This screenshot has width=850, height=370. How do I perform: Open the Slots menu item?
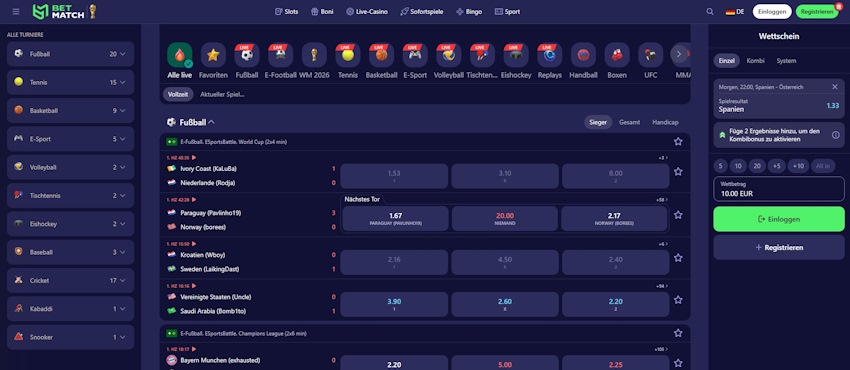286,11
